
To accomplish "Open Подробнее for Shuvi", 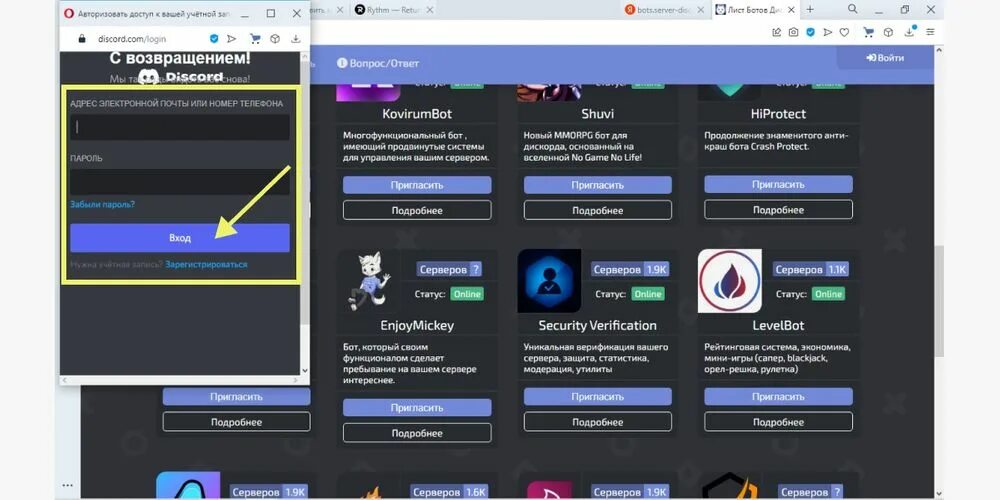I will point(598,210).
